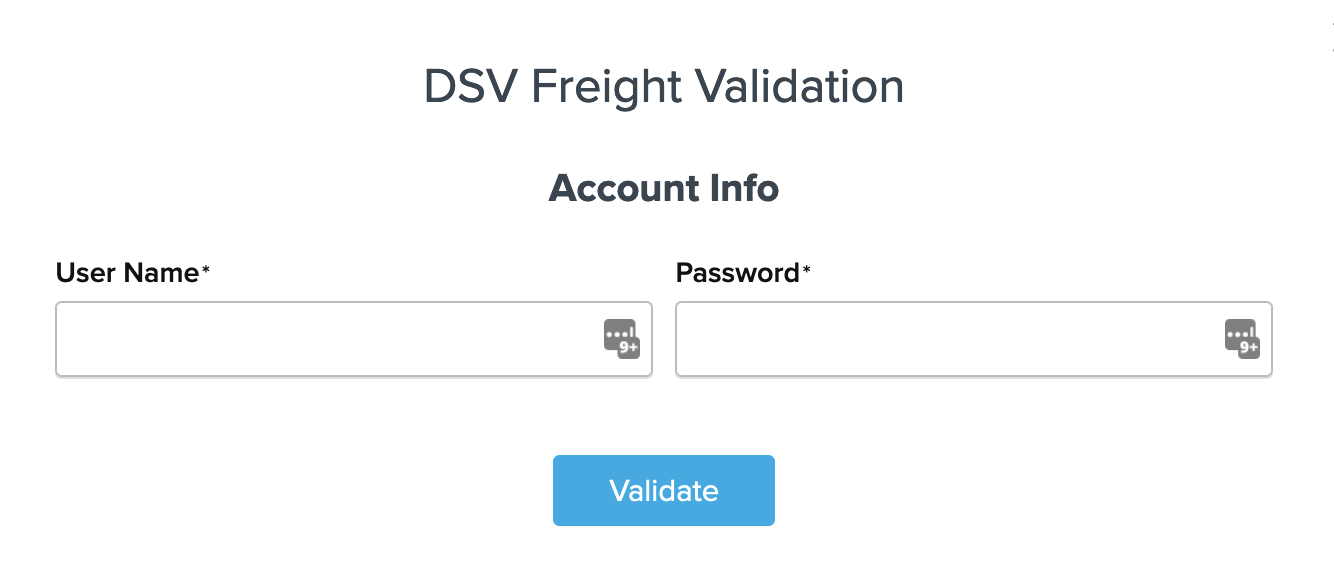Click the required asterisk beside Password

click(x=806, y=270)
